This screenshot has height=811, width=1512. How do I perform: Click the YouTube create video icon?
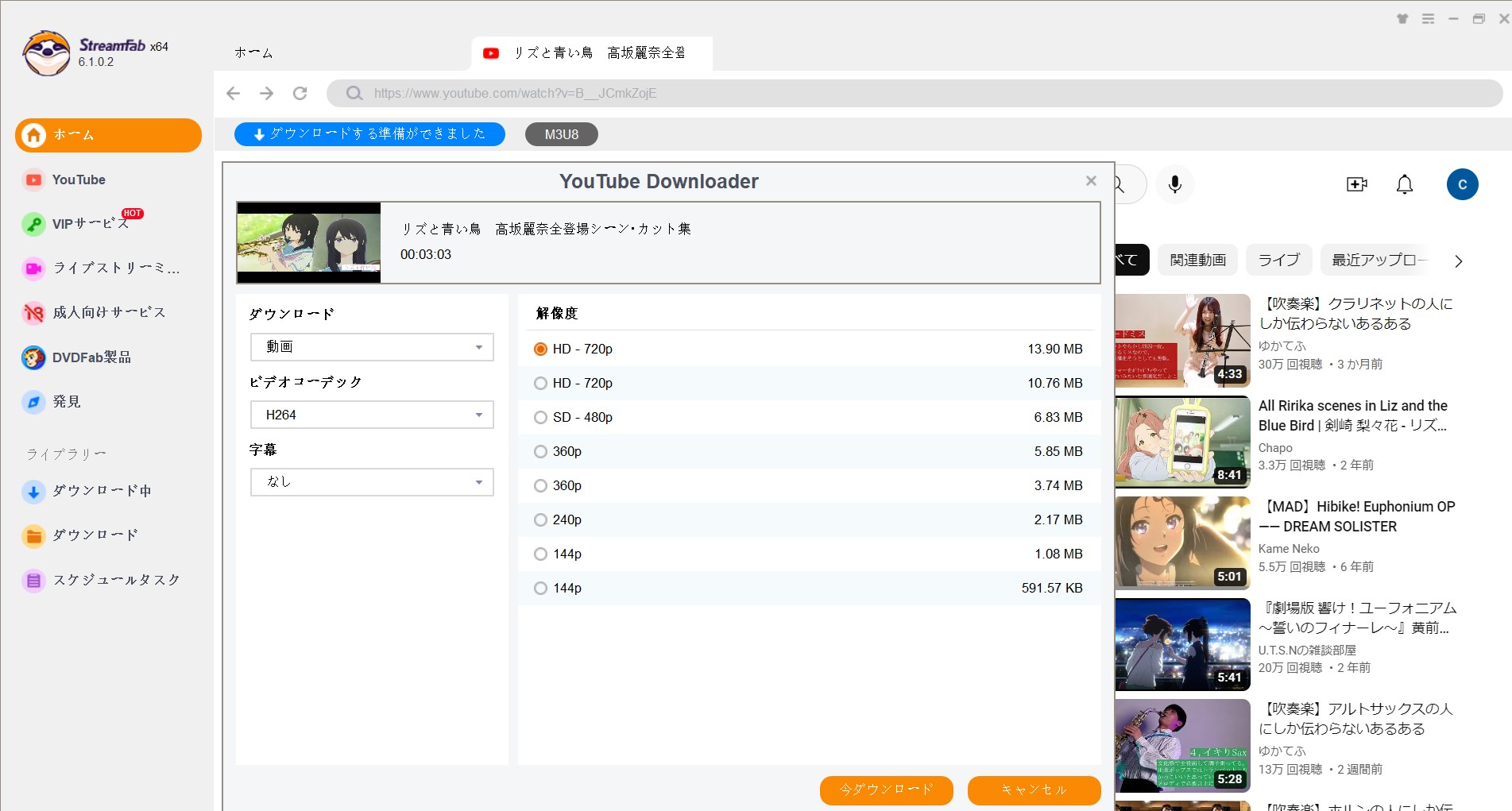[x=1357, y=184]
